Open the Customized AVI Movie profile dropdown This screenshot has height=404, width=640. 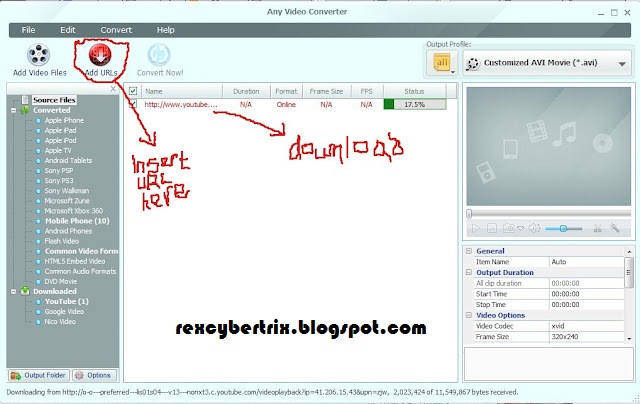pos(547,63)
